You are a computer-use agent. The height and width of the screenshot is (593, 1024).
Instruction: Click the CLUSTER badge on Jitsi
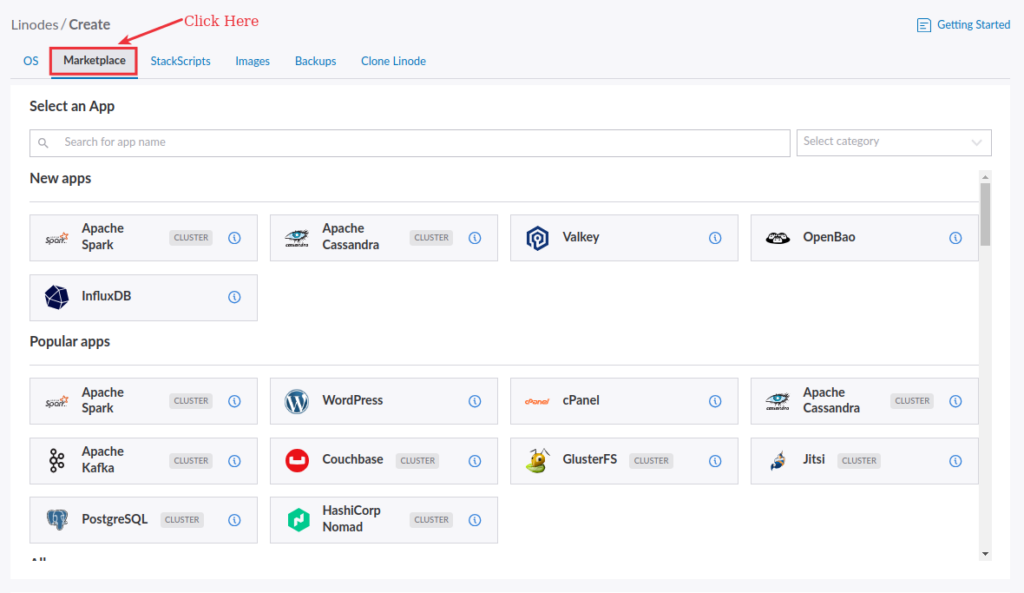coord(859,461)
